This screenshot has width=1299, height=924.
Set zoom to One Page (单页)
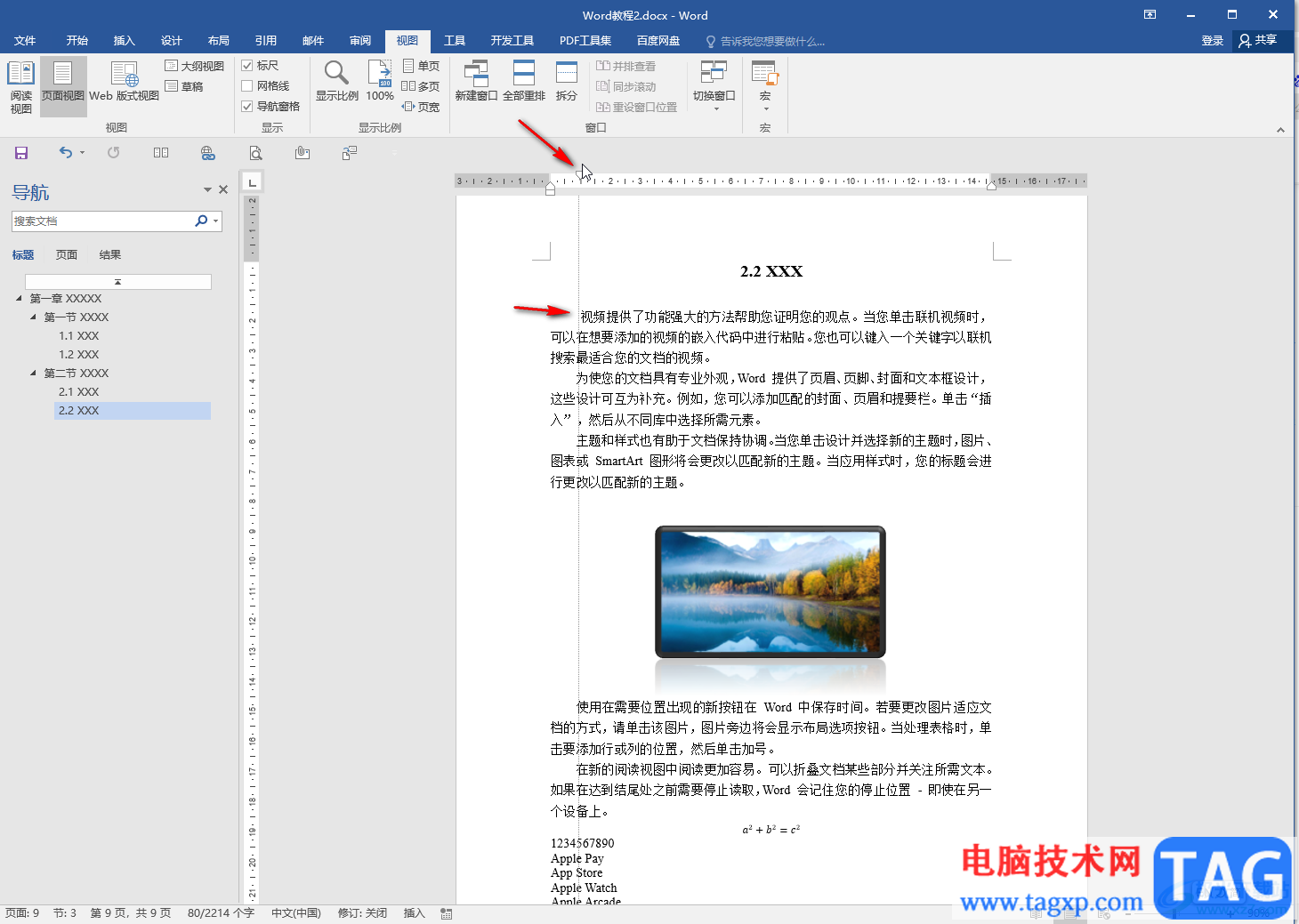[x=421, y=66]
